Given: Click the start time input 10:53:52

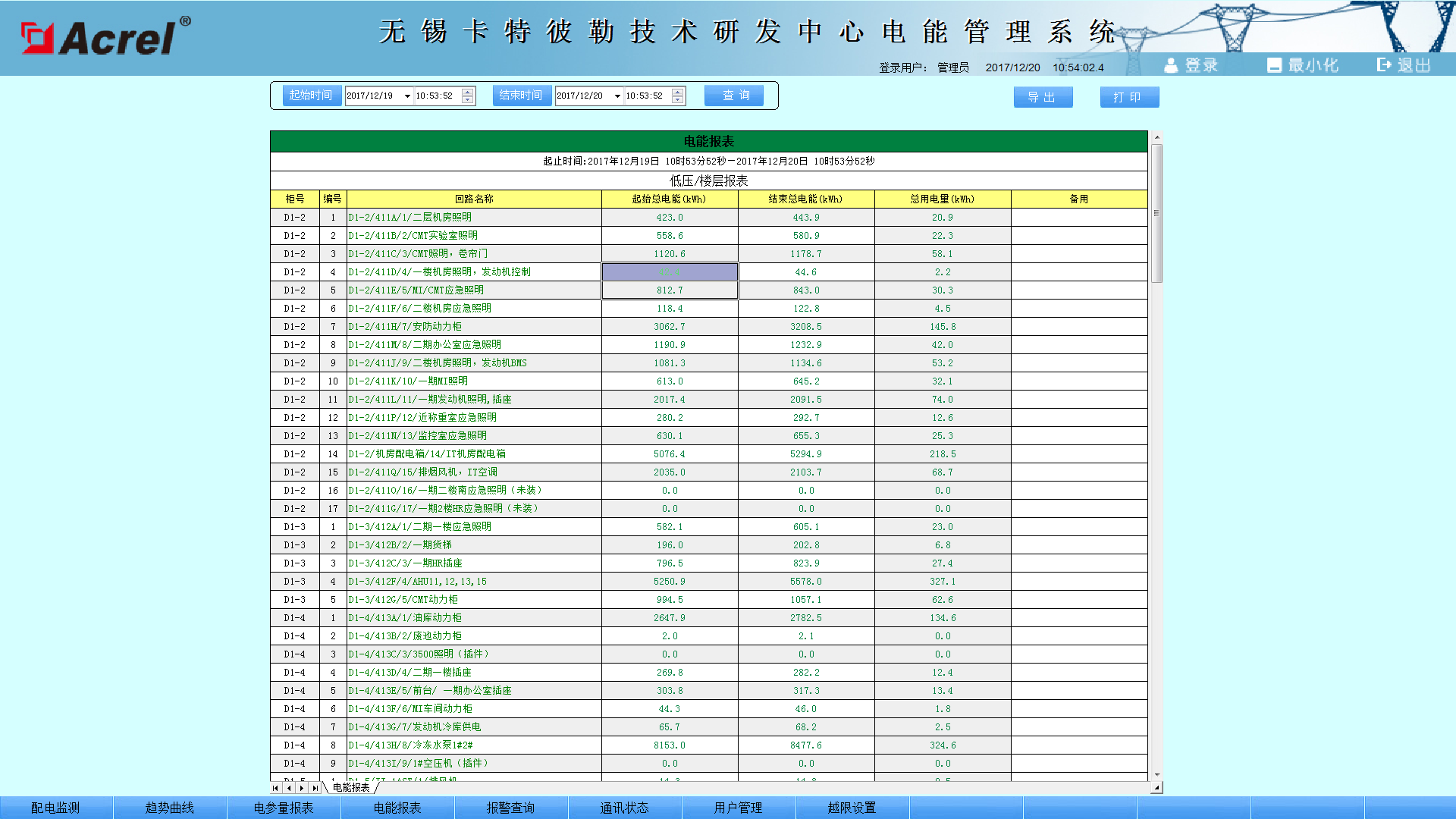Looking at the screenshot, I should pos(436,96).
